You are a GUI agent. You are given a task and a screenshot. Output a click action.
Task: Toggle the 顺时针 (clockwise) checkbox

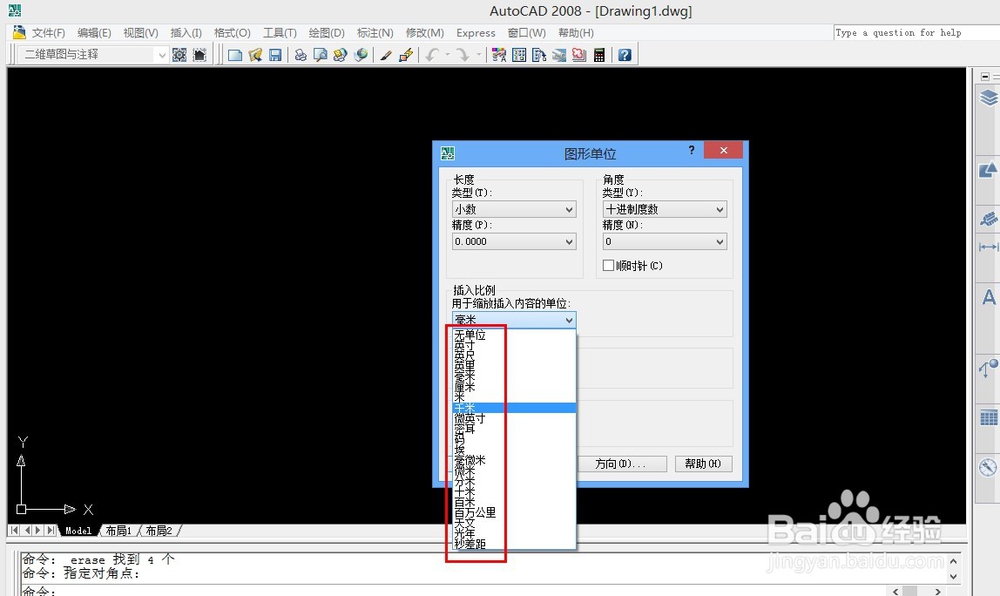(608, 265)
